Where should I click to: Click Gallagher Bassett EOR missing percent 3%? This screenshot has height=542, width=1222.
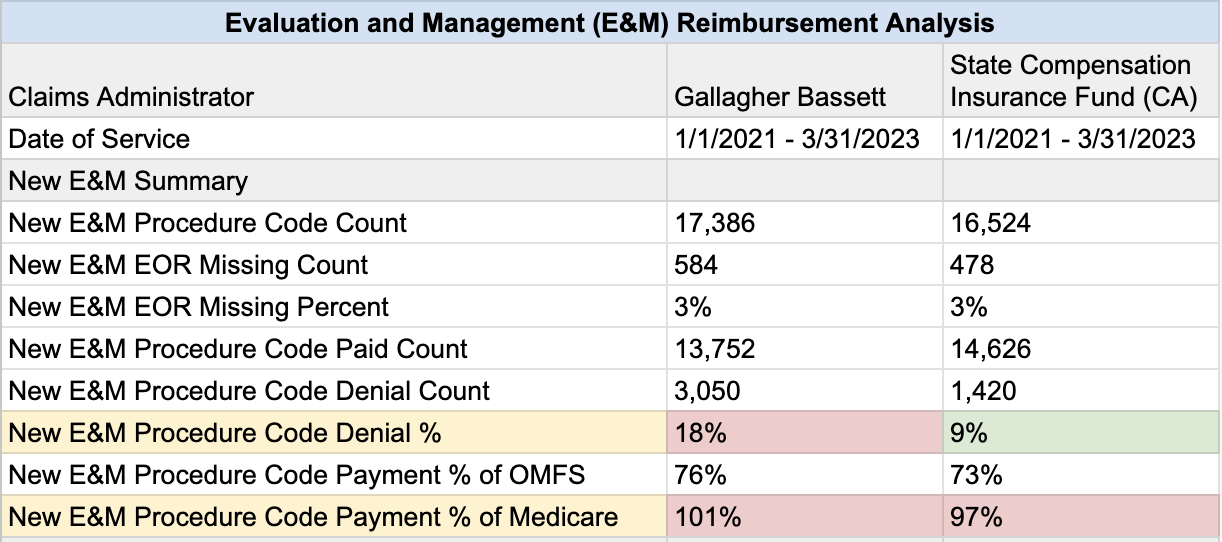806,306
